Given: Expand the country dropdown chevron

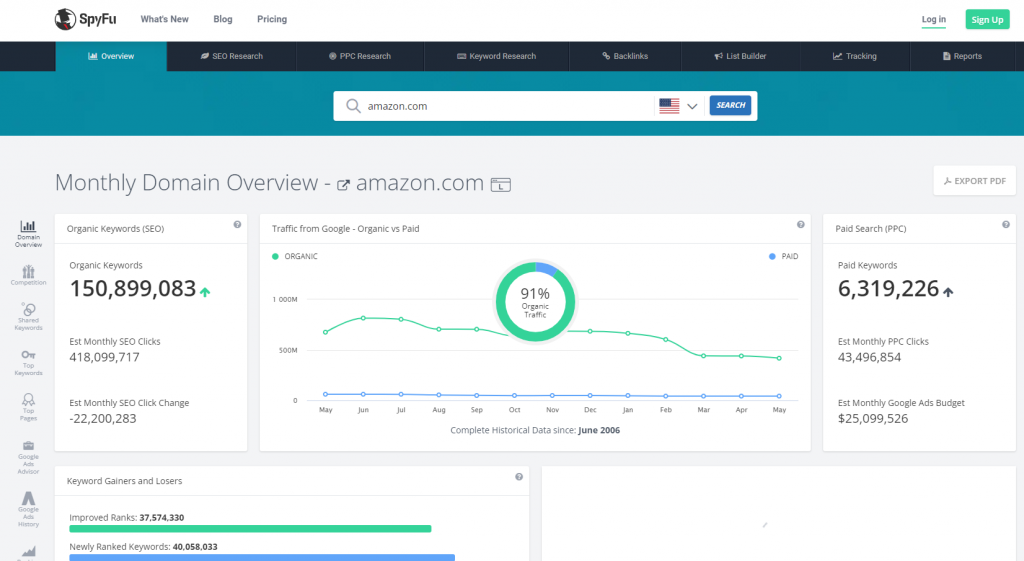Looking at the screenshot, I should [692, 106].
